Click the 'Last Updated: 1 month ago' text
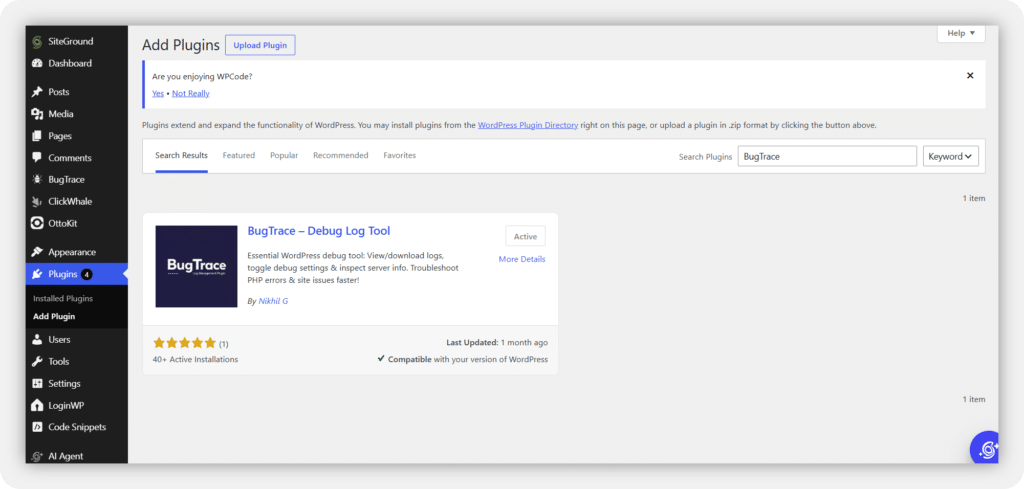Viewport: 1024px width, 489px height. tap(497, 343)
